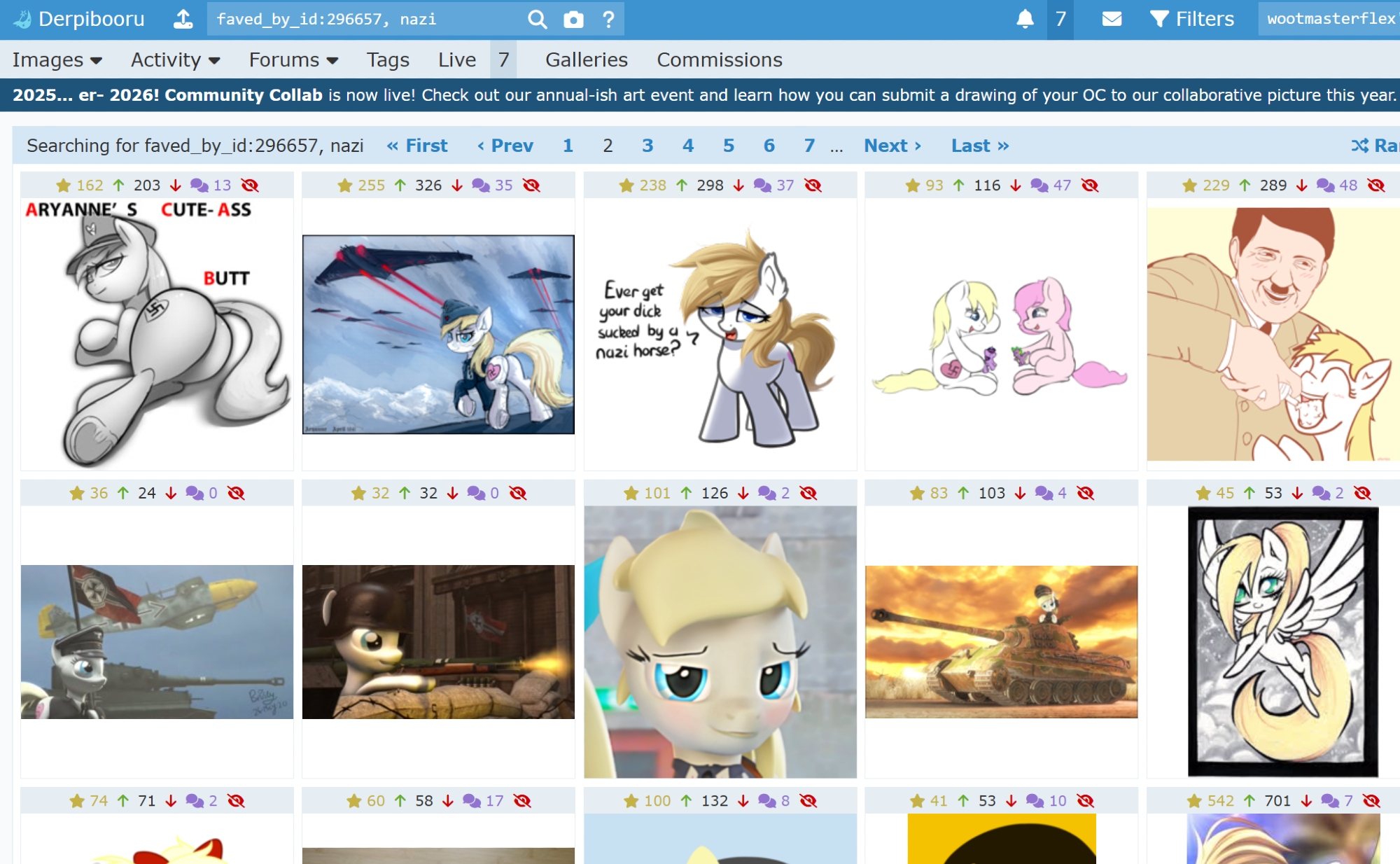Expand the Forums dropdown menu

click(293, 60)
